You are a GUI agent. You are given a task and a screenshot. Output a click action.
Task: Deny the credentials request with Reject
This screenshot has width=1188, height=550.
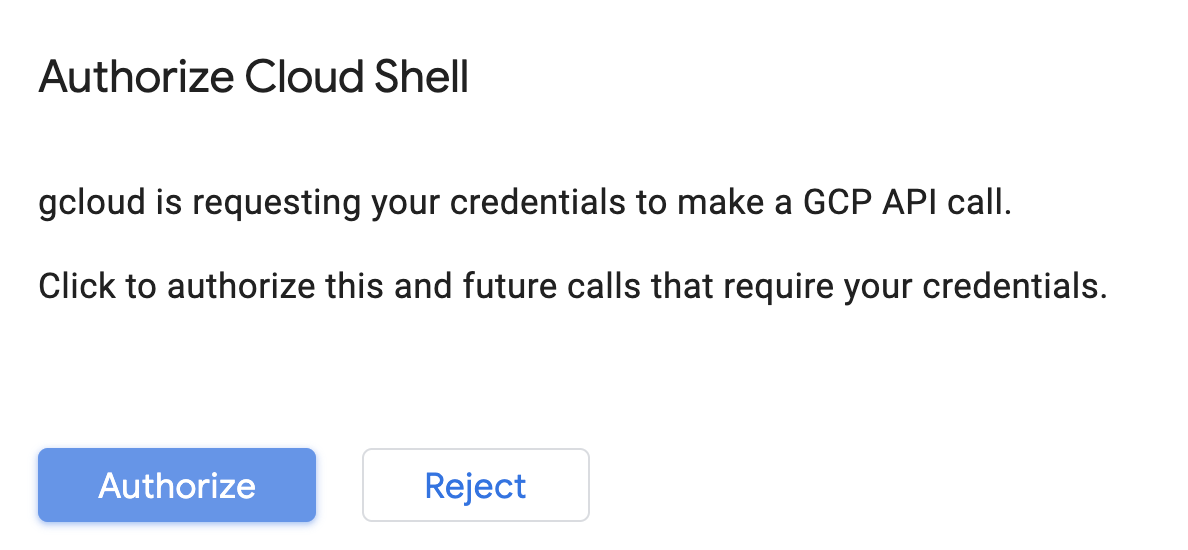tap(475, 485)
